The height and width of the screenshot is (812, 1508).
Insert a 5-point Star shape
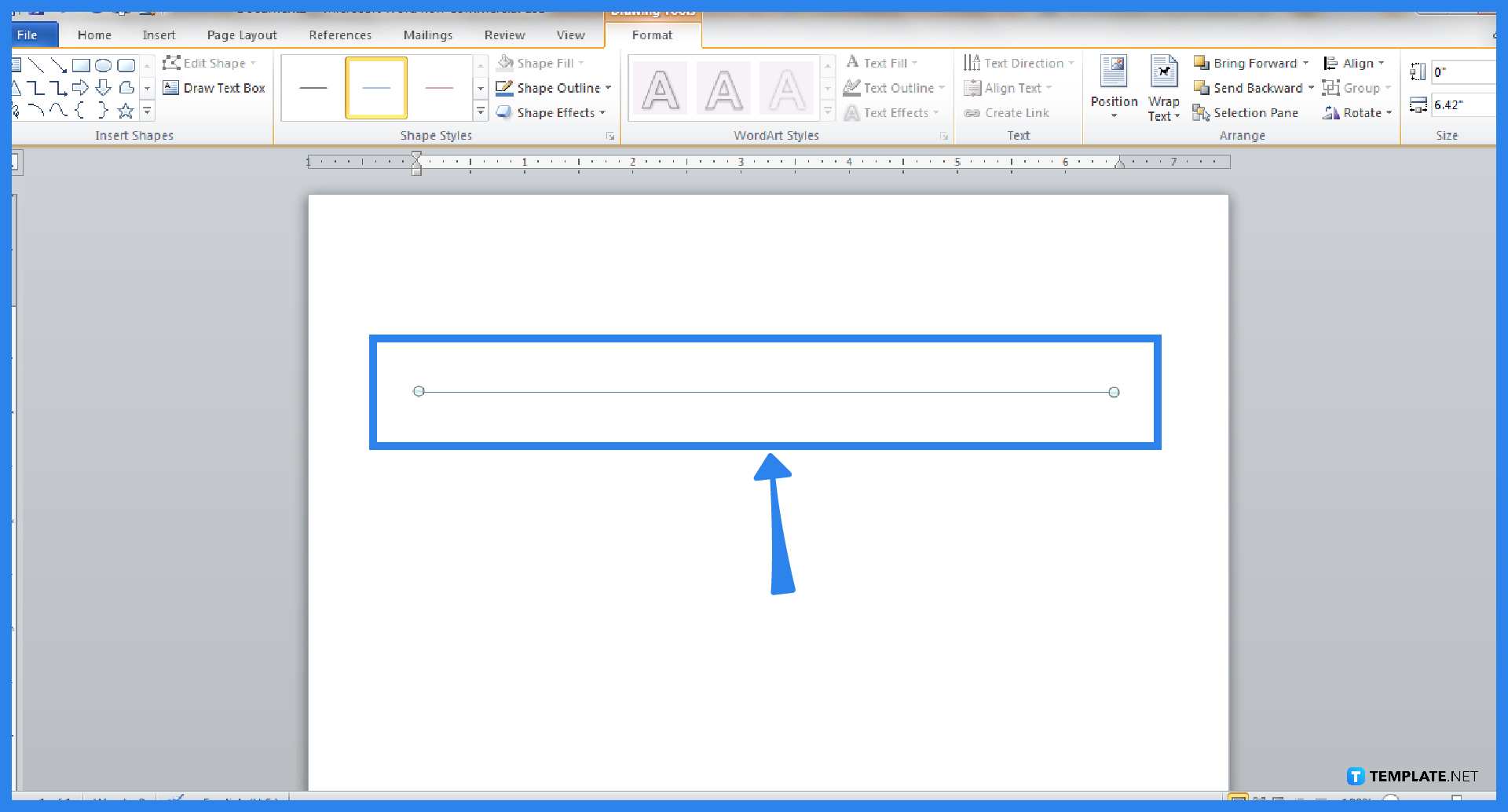pos(126,112)
